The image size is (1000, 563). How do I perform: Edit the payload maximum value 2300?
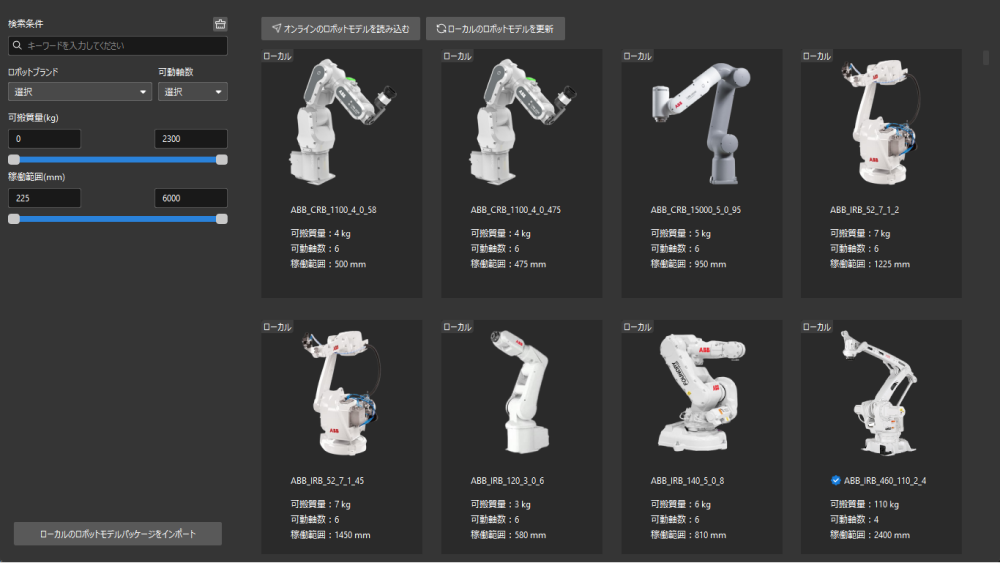pyautogui.click(x=191, y=138)
